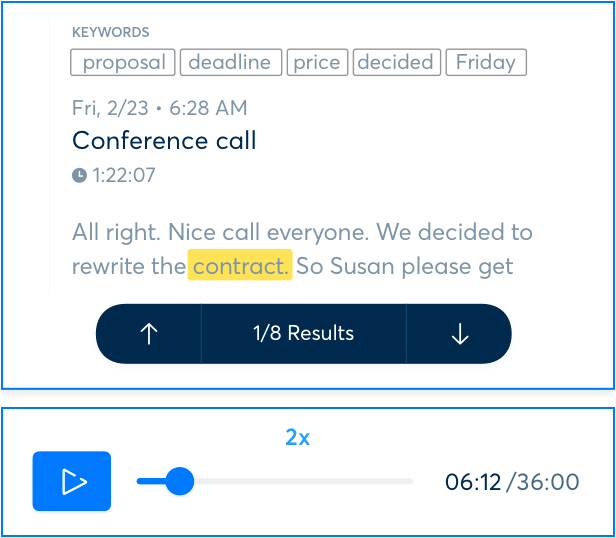The image size is (616, 538).
Task: Choose the "price" keyword tag
Action: (317, 62)
